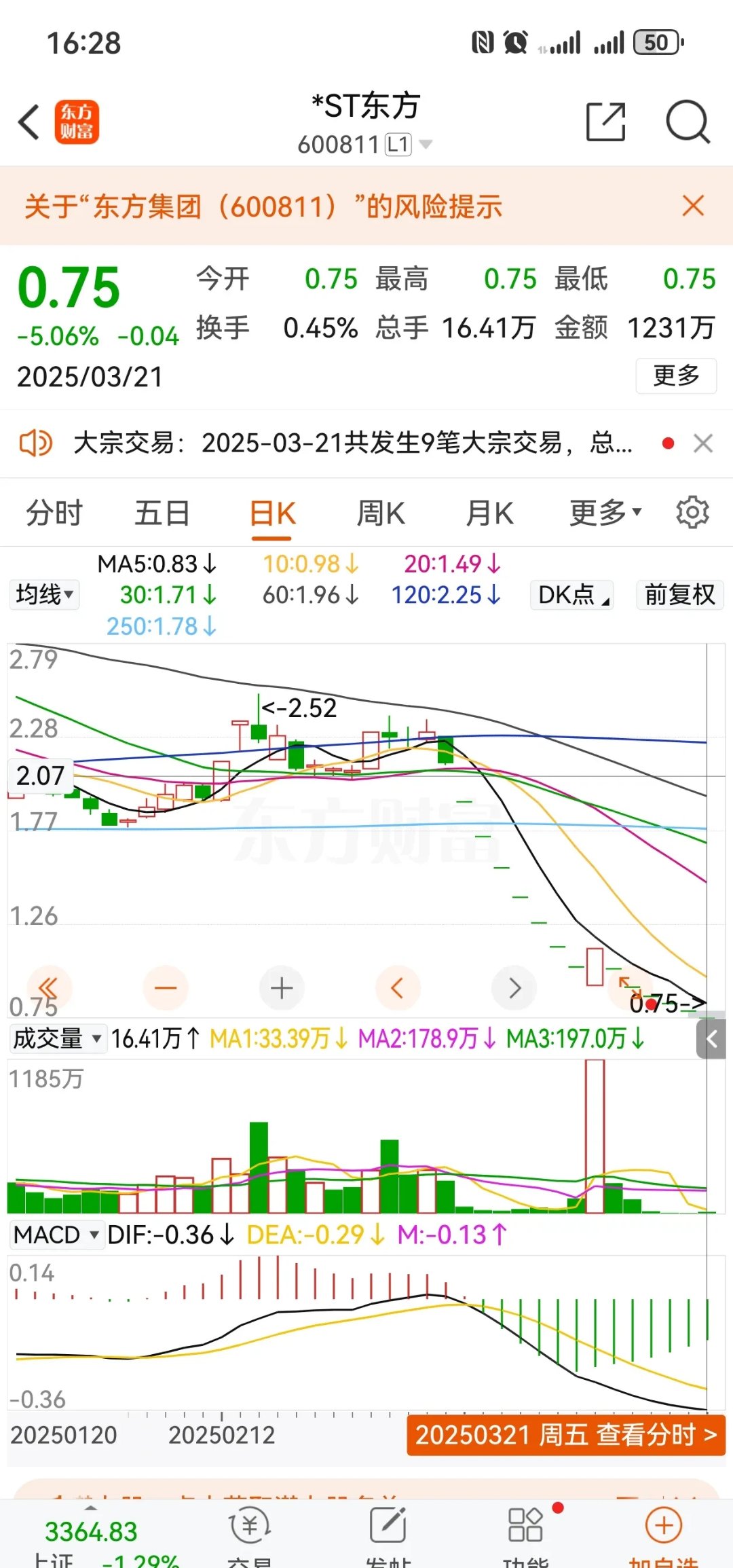Open the MACD indicator dropdown
733x1568 pixels.
57,1235
